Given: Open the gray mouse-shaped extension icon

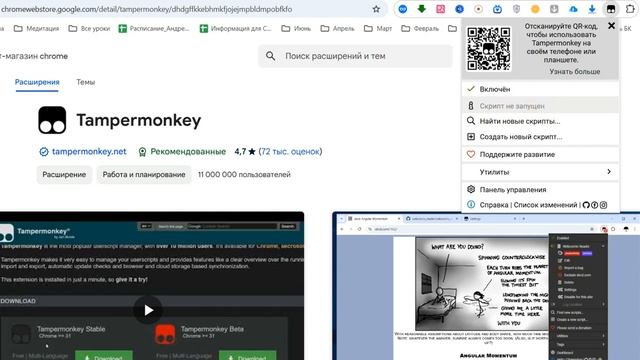Looking at the screenshot, I should [554, 9].
